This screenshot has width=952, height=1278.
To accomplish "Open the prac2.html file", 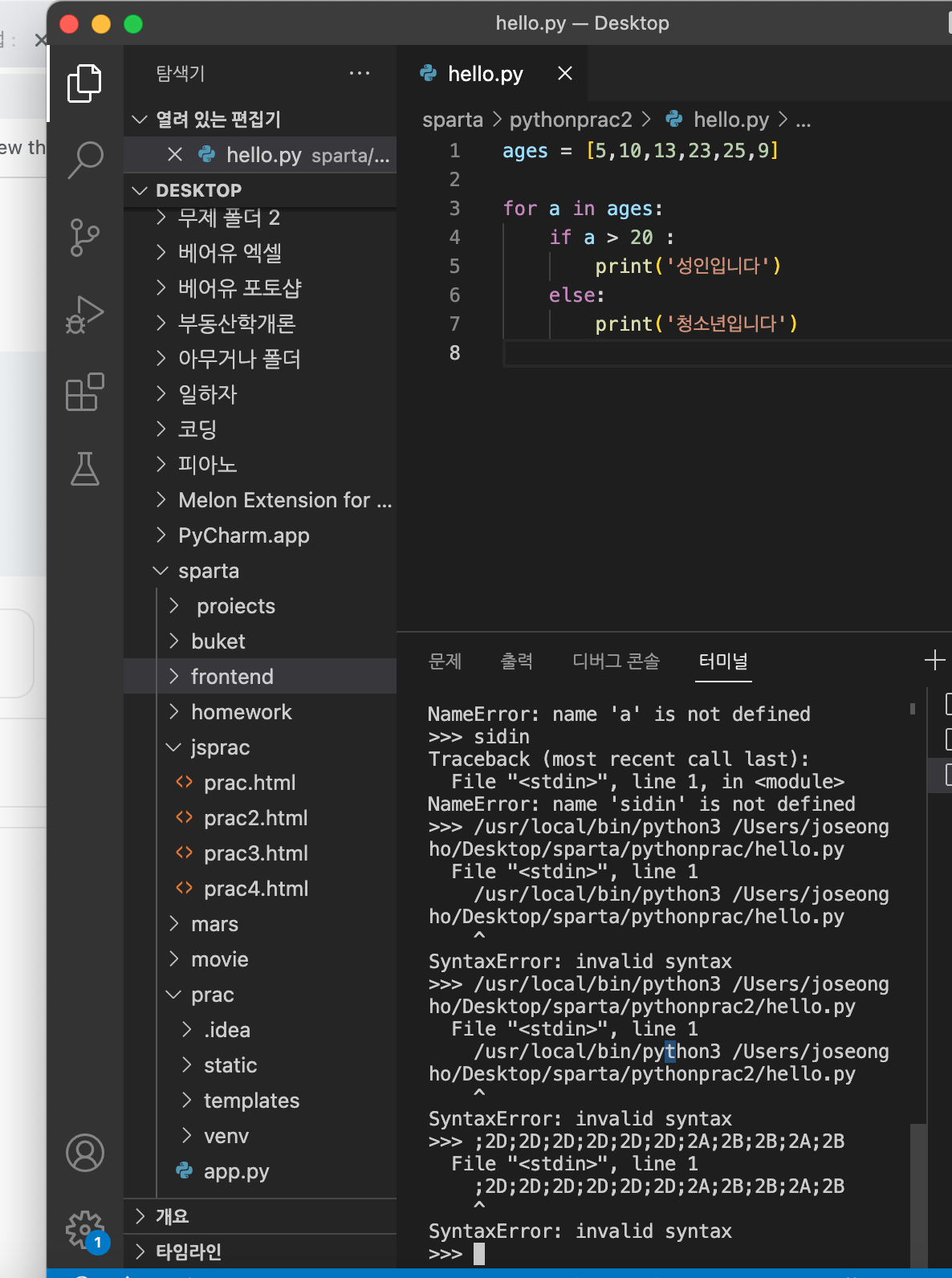I will click(260, 818).
